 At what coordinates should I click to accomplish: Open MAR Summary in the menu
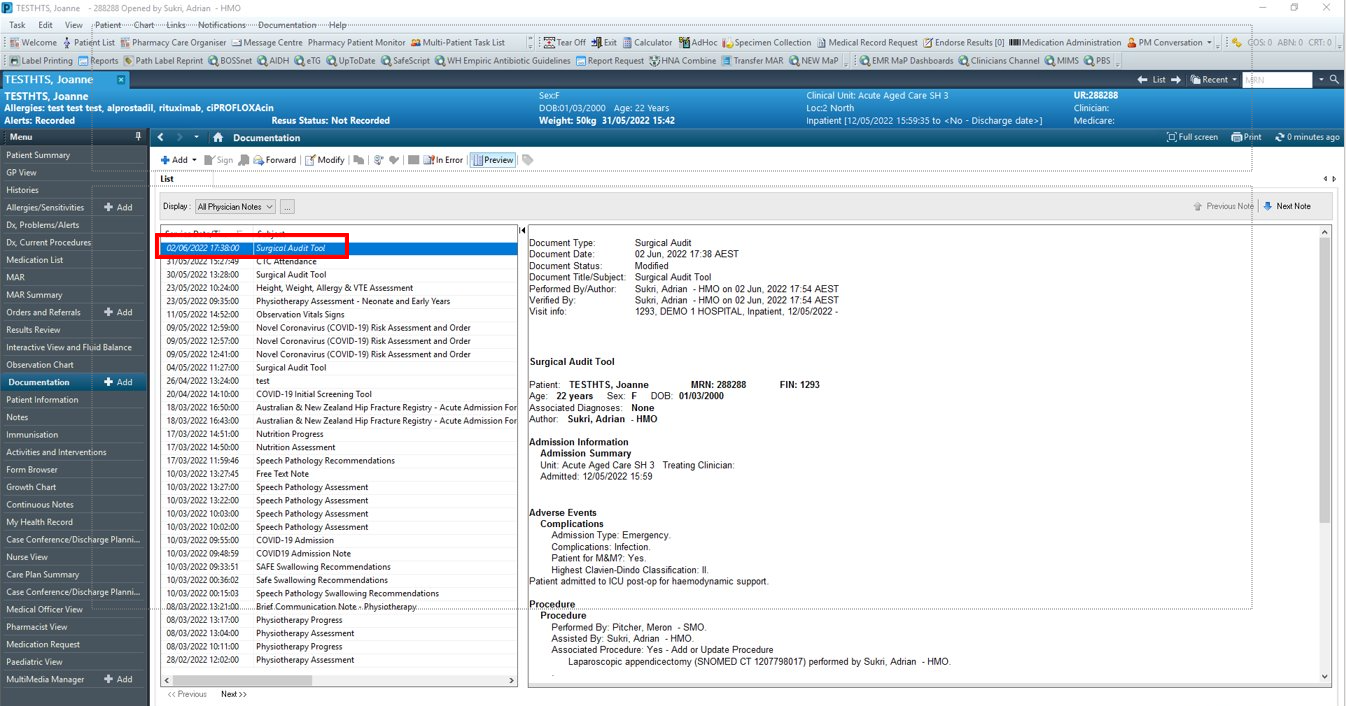(34, 295)
